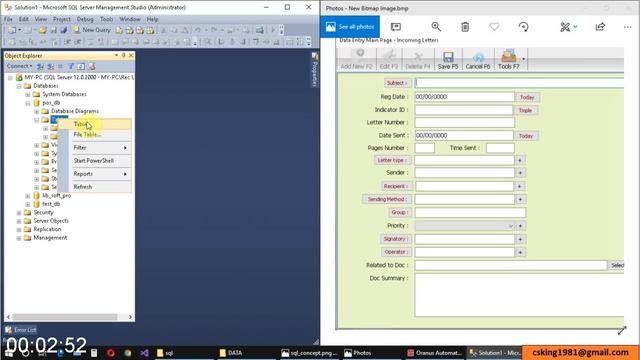Click the Share icon in Photos
The image size is (640, 360).
pyautogui.click(x=600, y=27)
